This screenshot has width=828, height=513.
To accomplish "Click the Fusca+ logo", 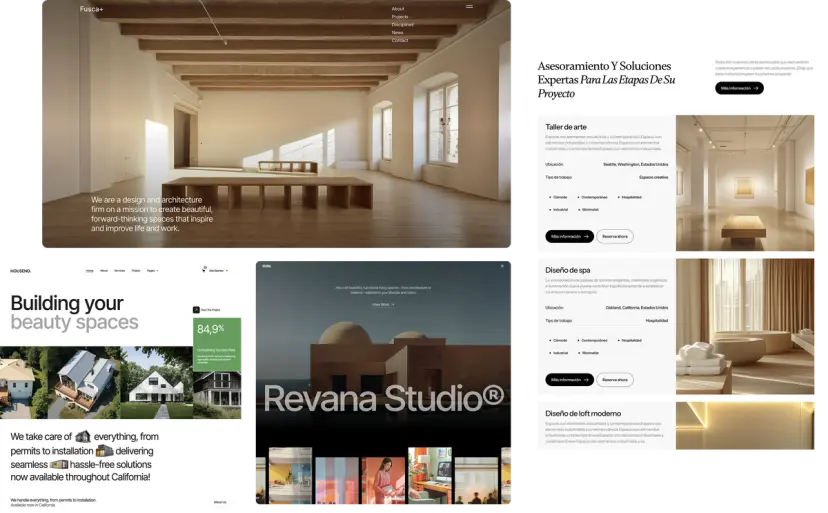I will 91,9.
